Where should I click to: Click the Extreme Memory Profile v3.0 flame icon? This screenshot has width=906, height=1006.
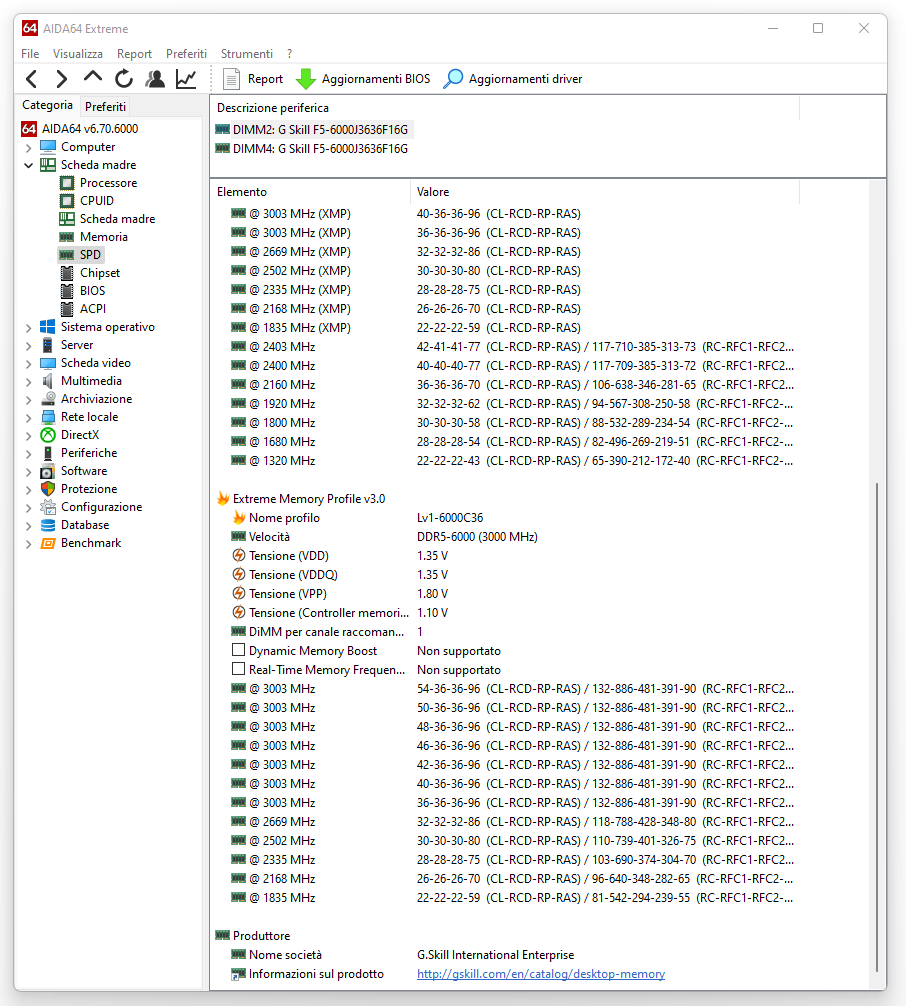[223, 499]
